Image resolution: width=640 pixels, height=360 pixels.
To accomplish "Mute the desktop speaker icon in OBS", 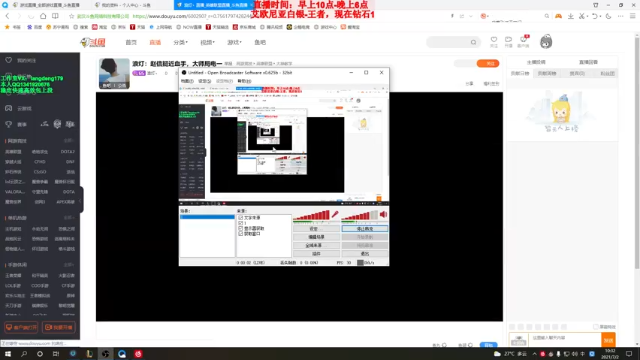I will pyautogui.click(x=383, y=214).
